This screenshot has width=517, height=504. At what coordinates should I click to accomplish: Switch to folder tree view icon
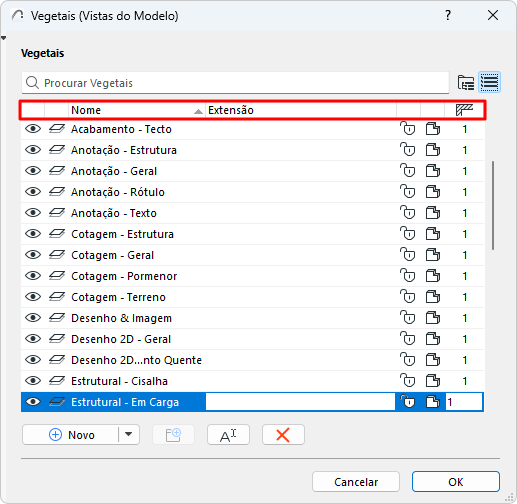tap(466, 82)
